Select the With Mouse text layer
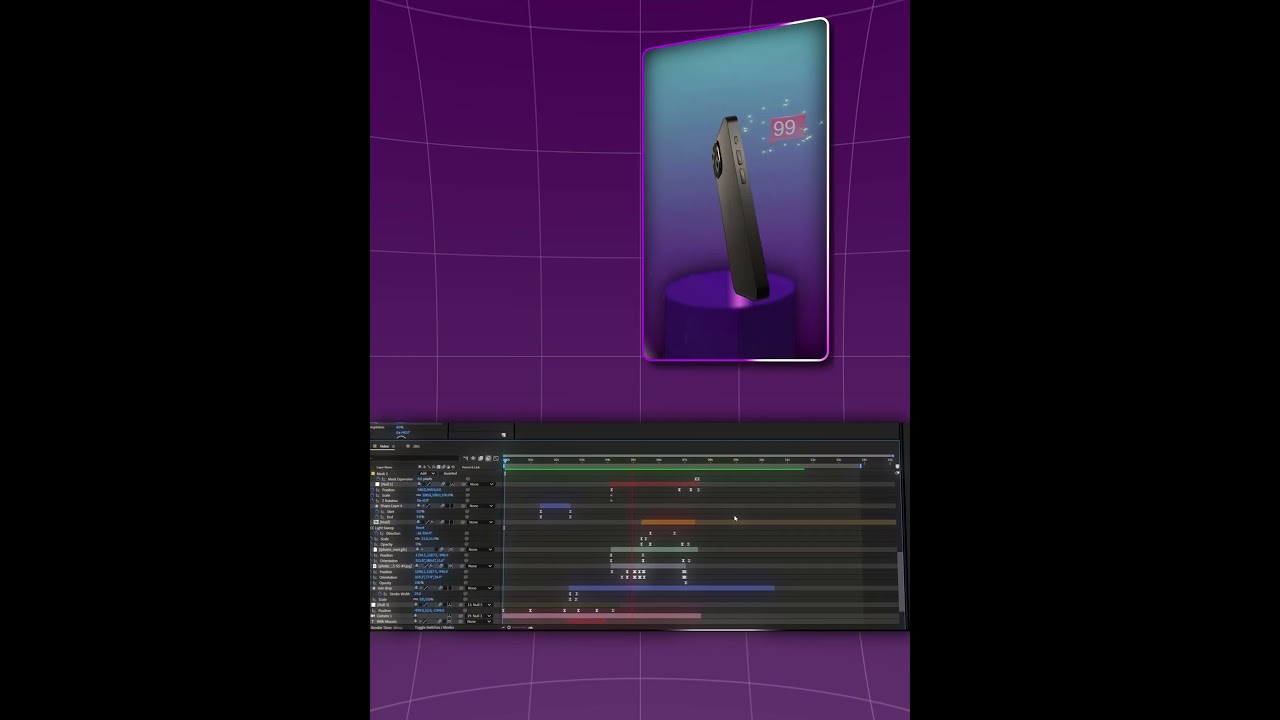The image size is (1280, 720). tap(386, 621)
